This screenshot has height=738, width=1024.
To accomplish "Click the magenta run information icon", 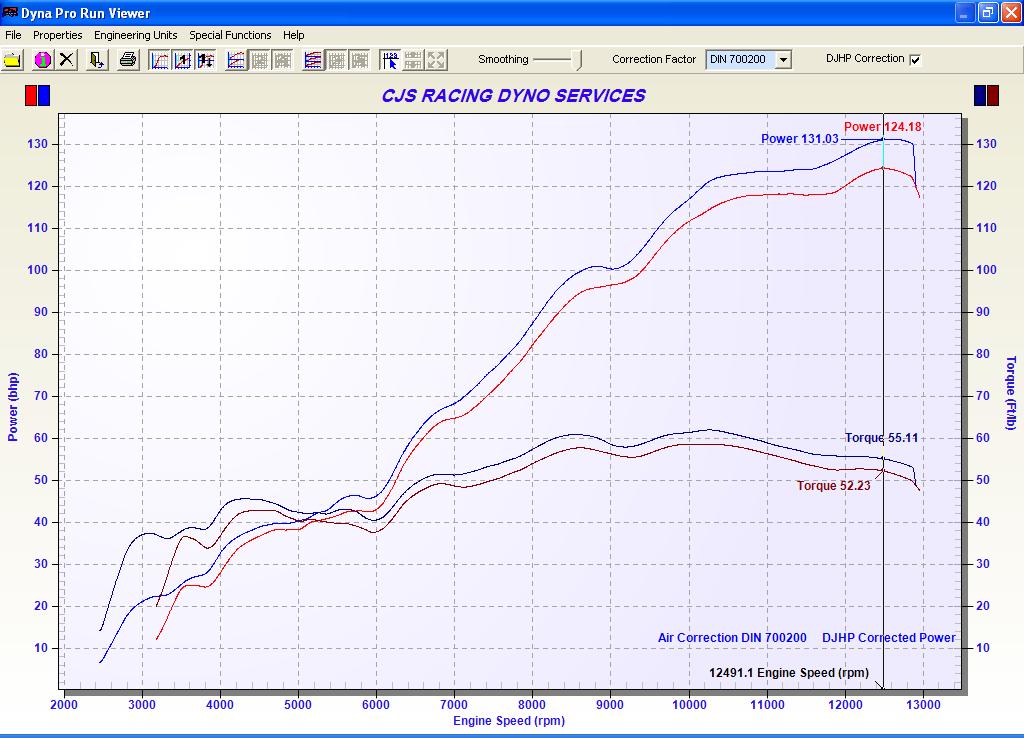I will (x=42, y=60).
